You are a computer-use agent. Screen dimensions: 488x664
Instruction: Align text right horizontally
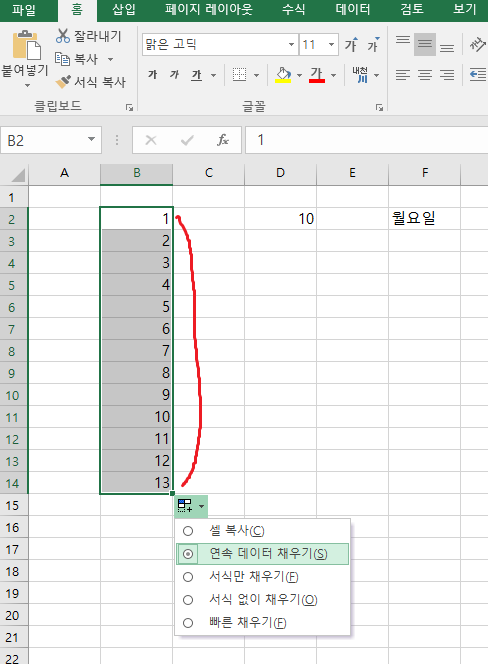(447, 75)
